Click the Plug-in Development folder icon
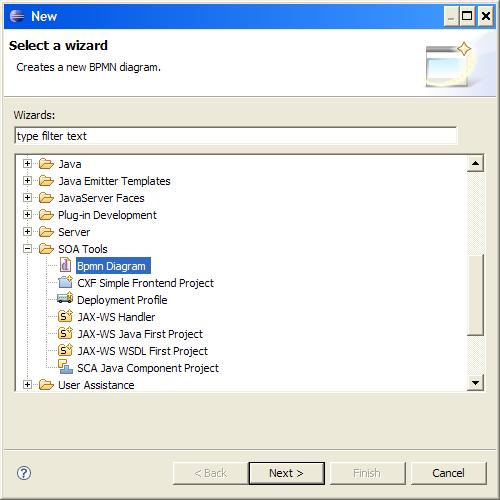Viewport: 500px width, 500px height. click(46, 215)
